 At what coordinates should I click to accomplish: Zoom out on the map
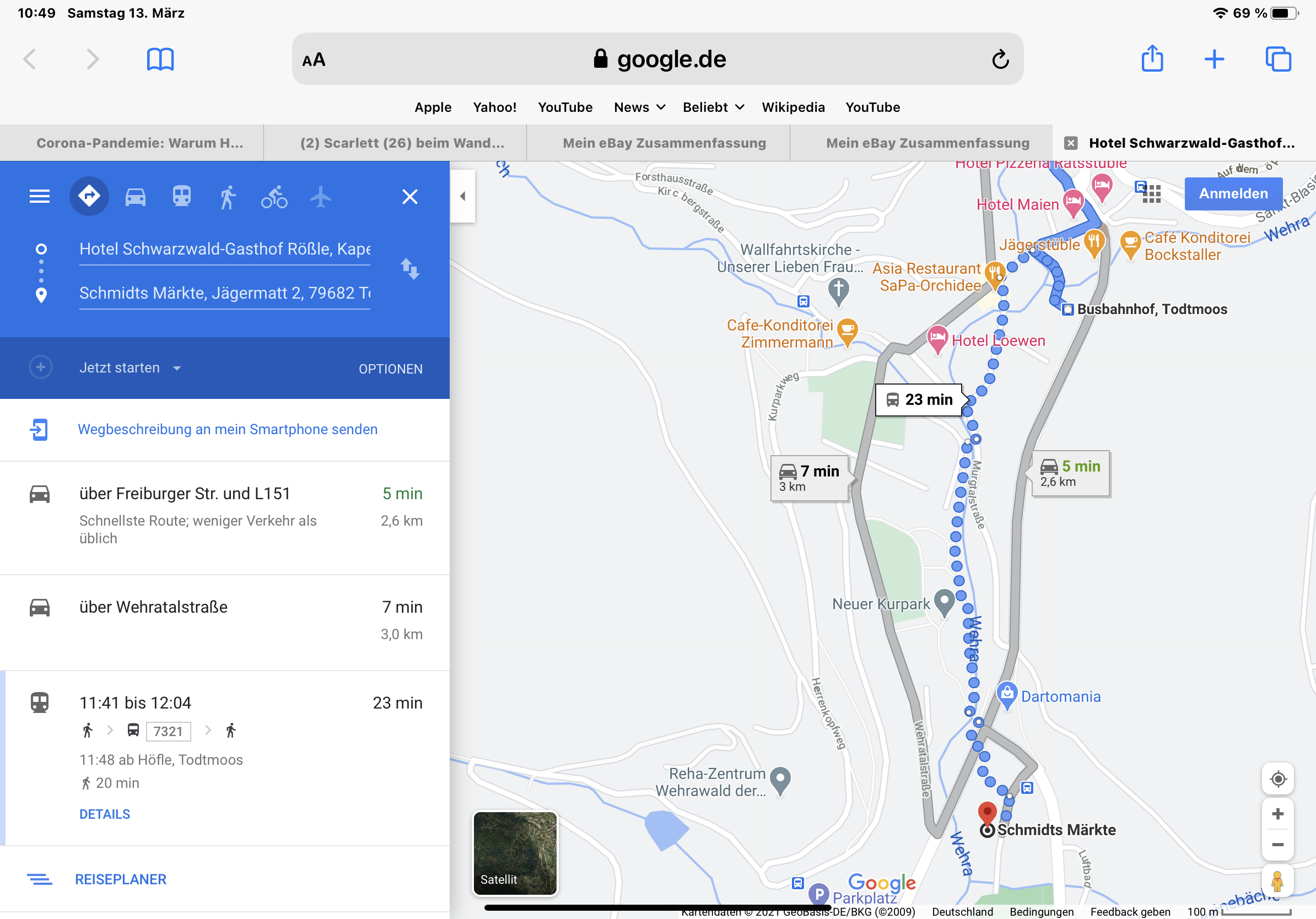point(1277,845)
